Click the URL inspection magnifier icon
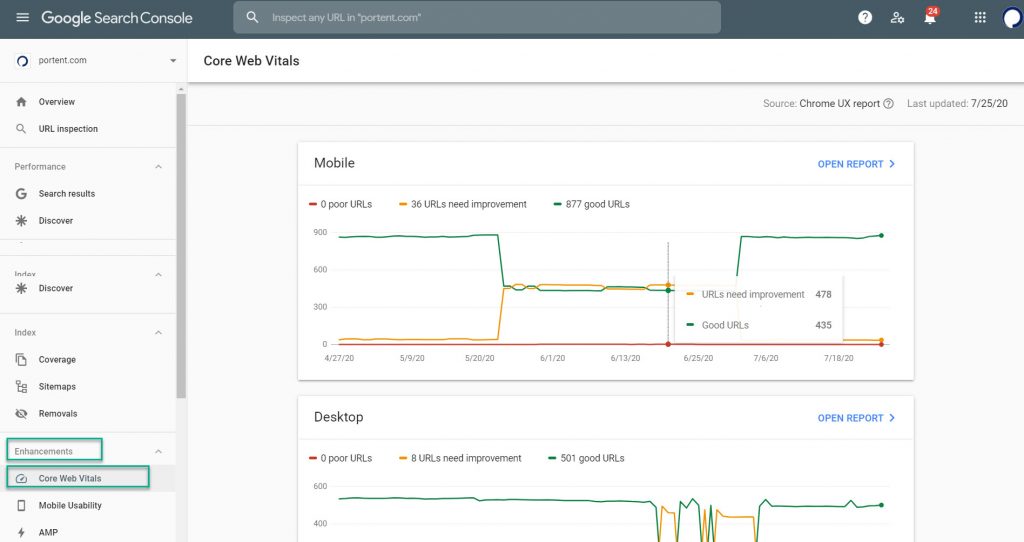1024x542 pixels. (x=22, y=129)
